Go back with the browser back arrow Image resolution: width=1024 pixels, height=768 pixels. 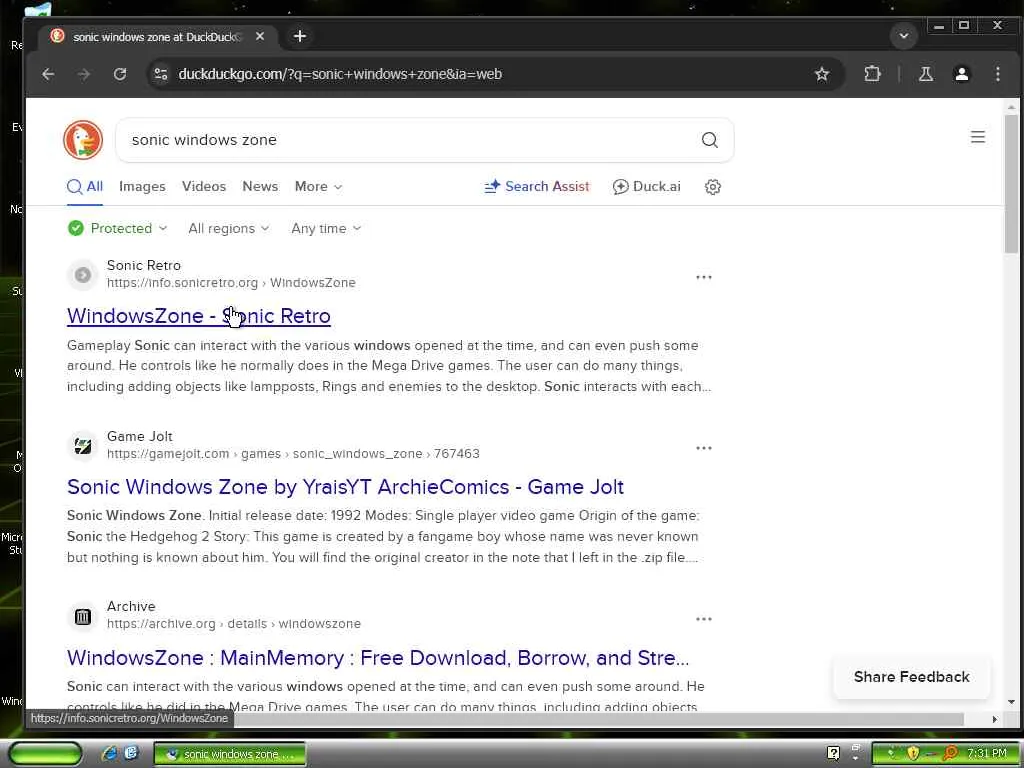(x=48, y=74)
